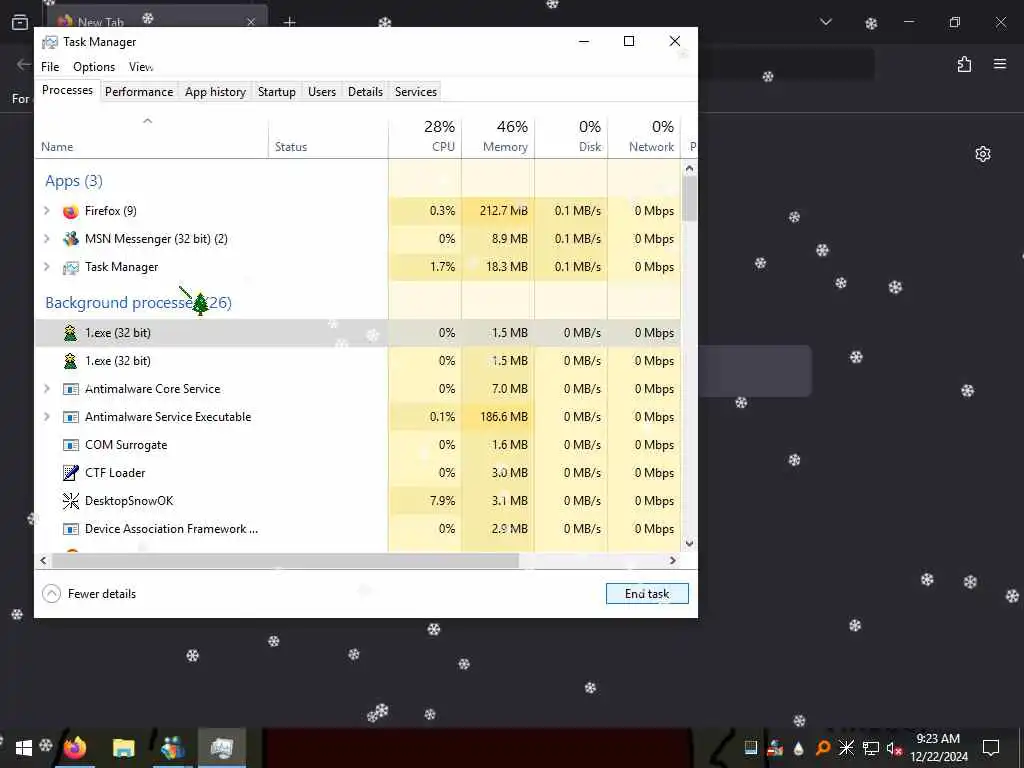Click the COM Surrogate process icon
1024x768 pixels.
[x=71, y=445]
